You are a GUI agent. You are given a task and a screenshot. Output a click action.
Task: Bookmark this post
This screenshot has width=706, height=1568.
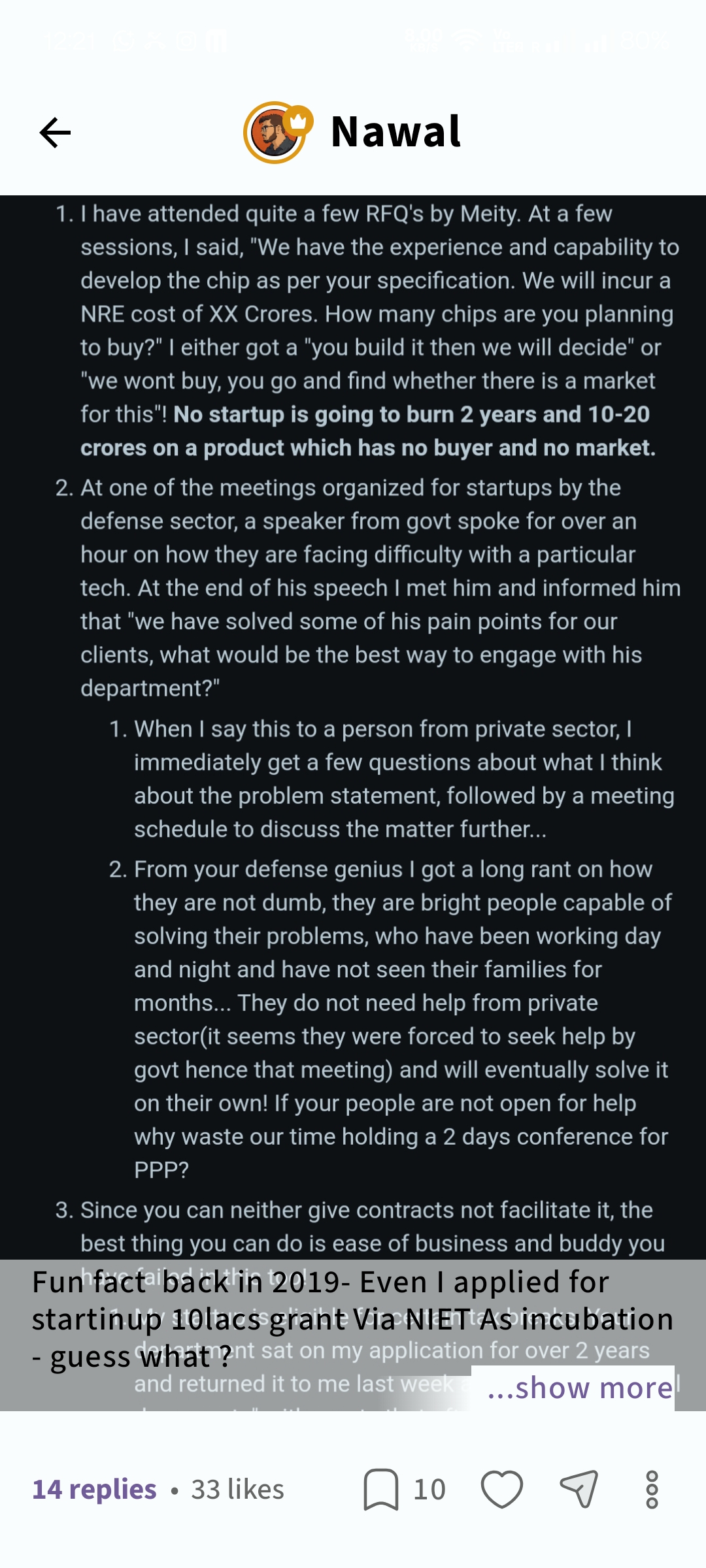pos(381,1490)
